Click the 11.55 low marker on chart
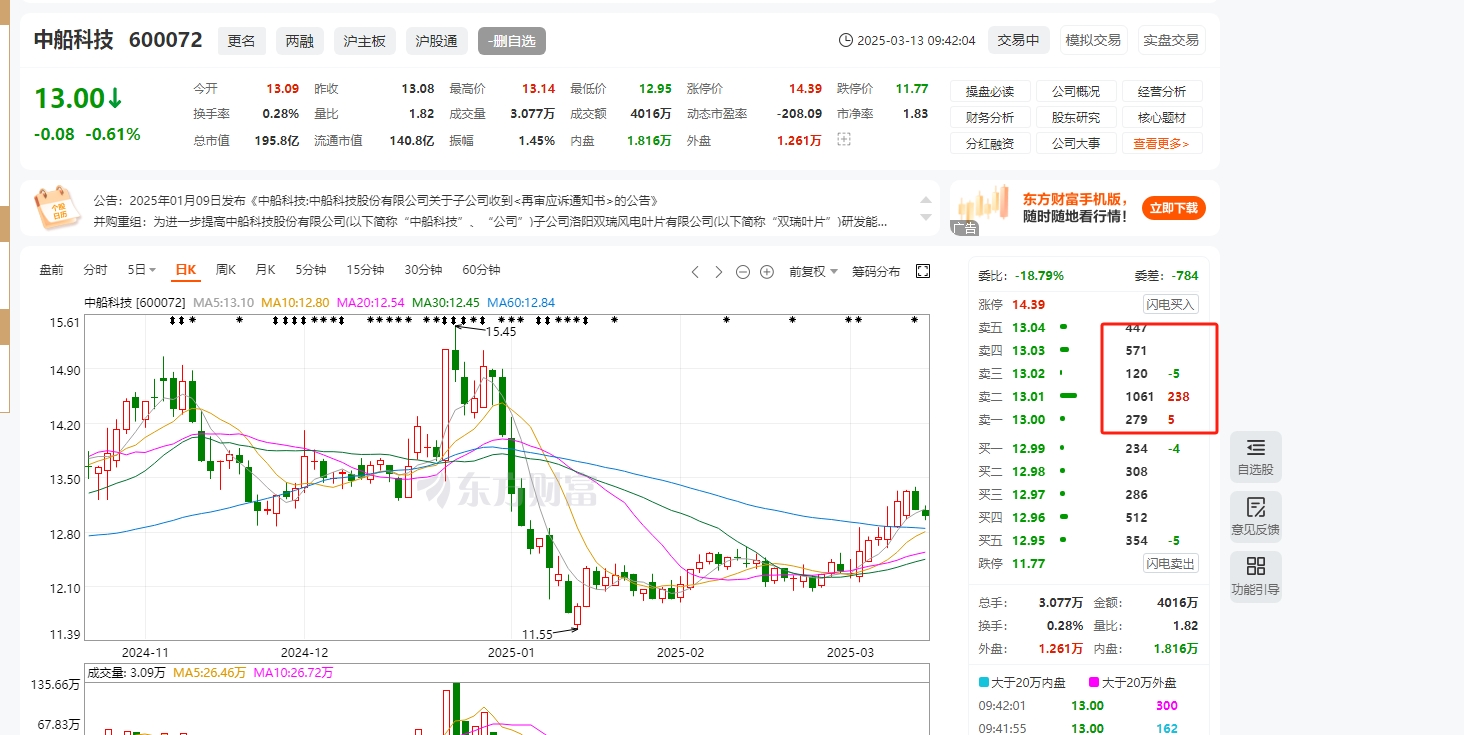 pyautogui.click(x=537, y=634)
